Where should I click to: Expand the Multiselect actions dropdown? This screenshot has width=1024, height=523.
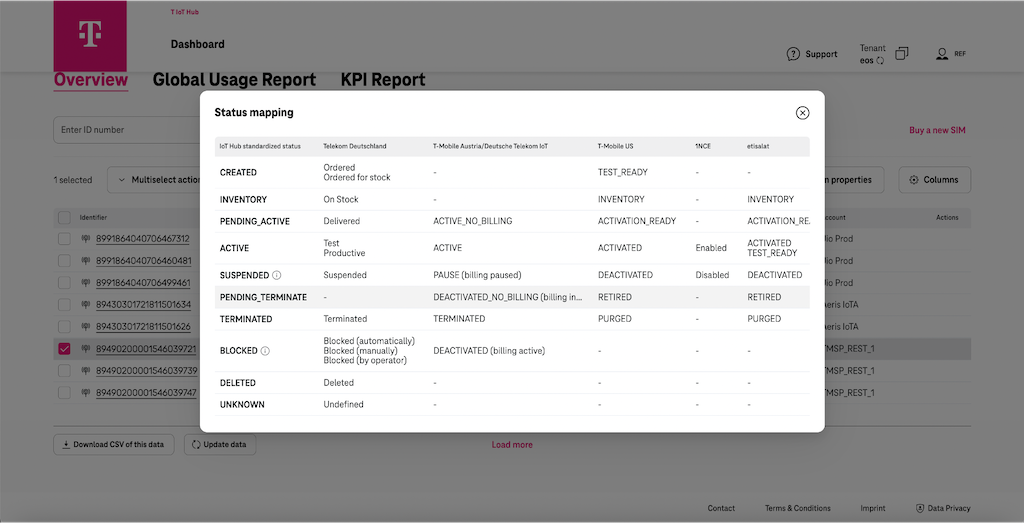[x=158, y=180]
